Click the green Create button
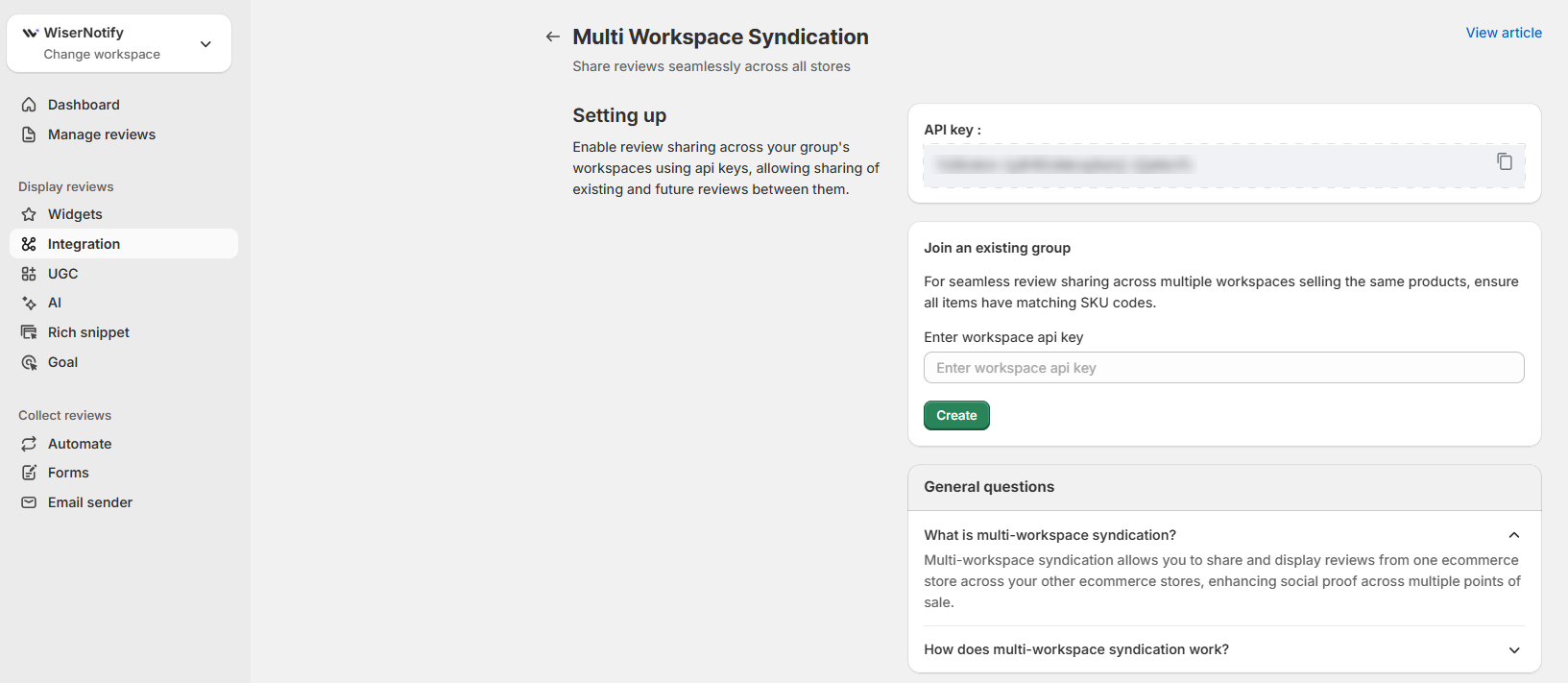The height and width of the screenshot is (683, 1568). [956, 415]
